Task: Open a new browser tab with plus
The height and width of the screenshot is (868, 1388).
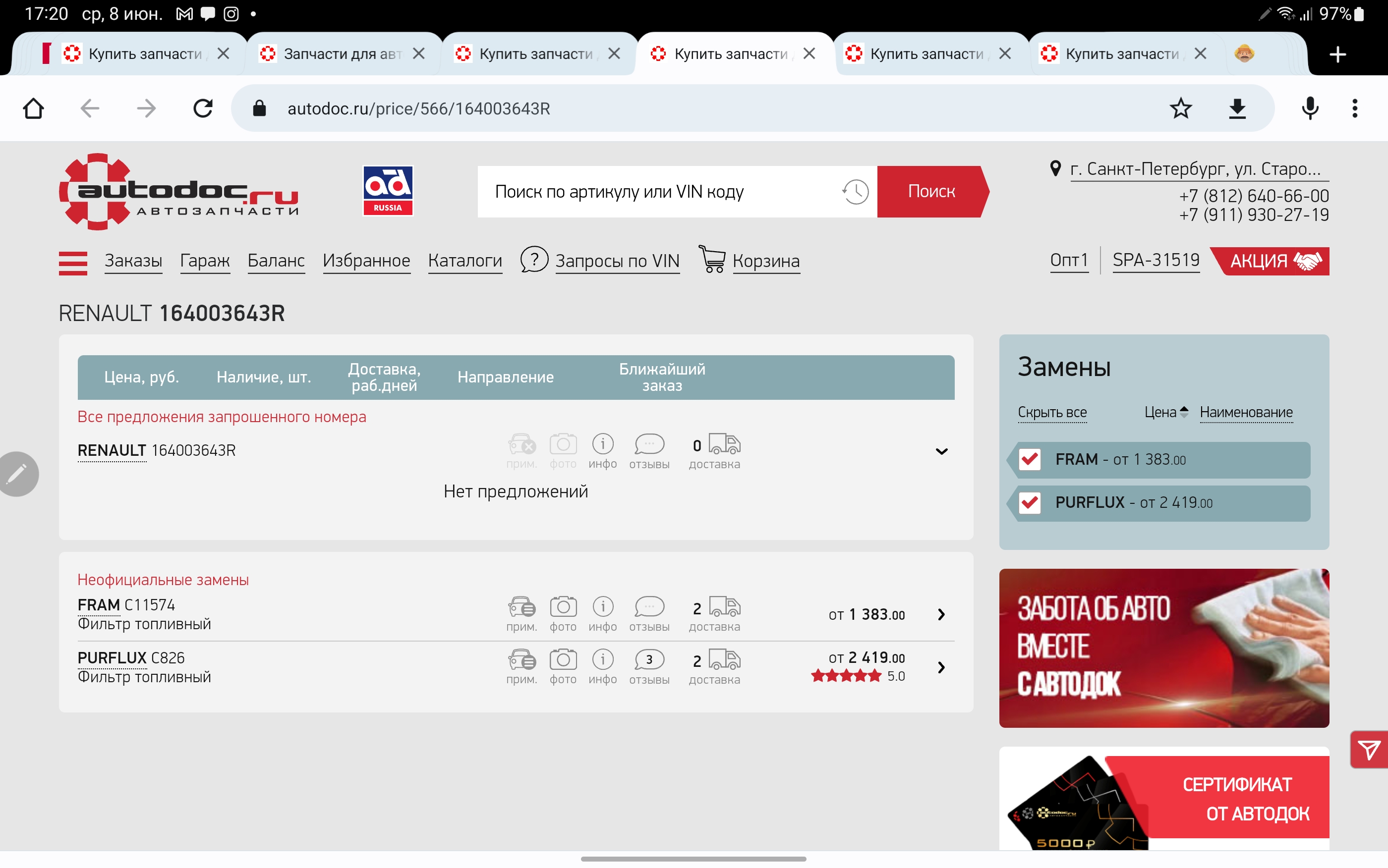Action: (1337, 54)
